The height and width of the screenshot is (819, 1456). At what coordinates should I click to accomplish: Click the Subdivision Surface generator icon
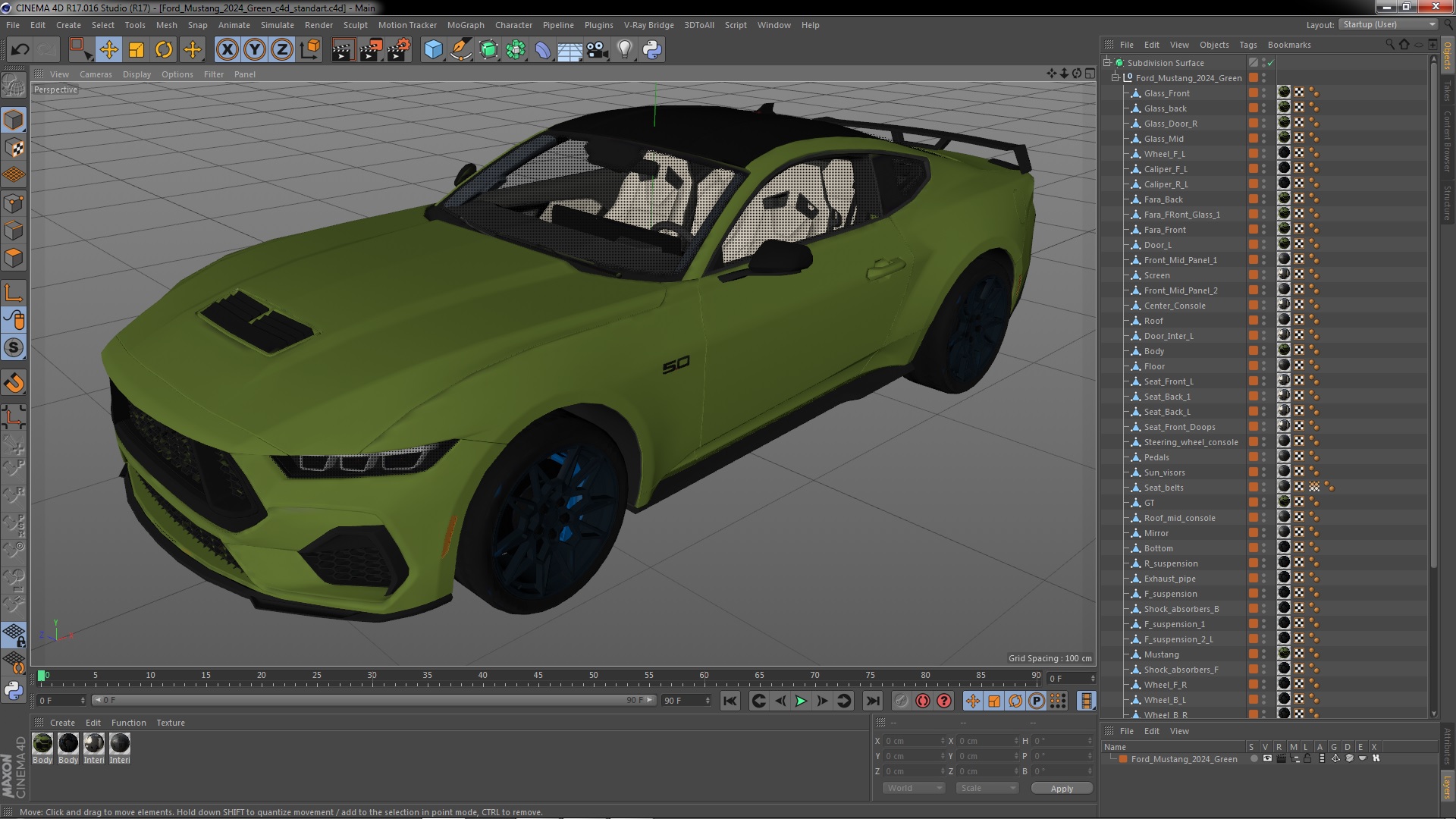coord(488,50)
